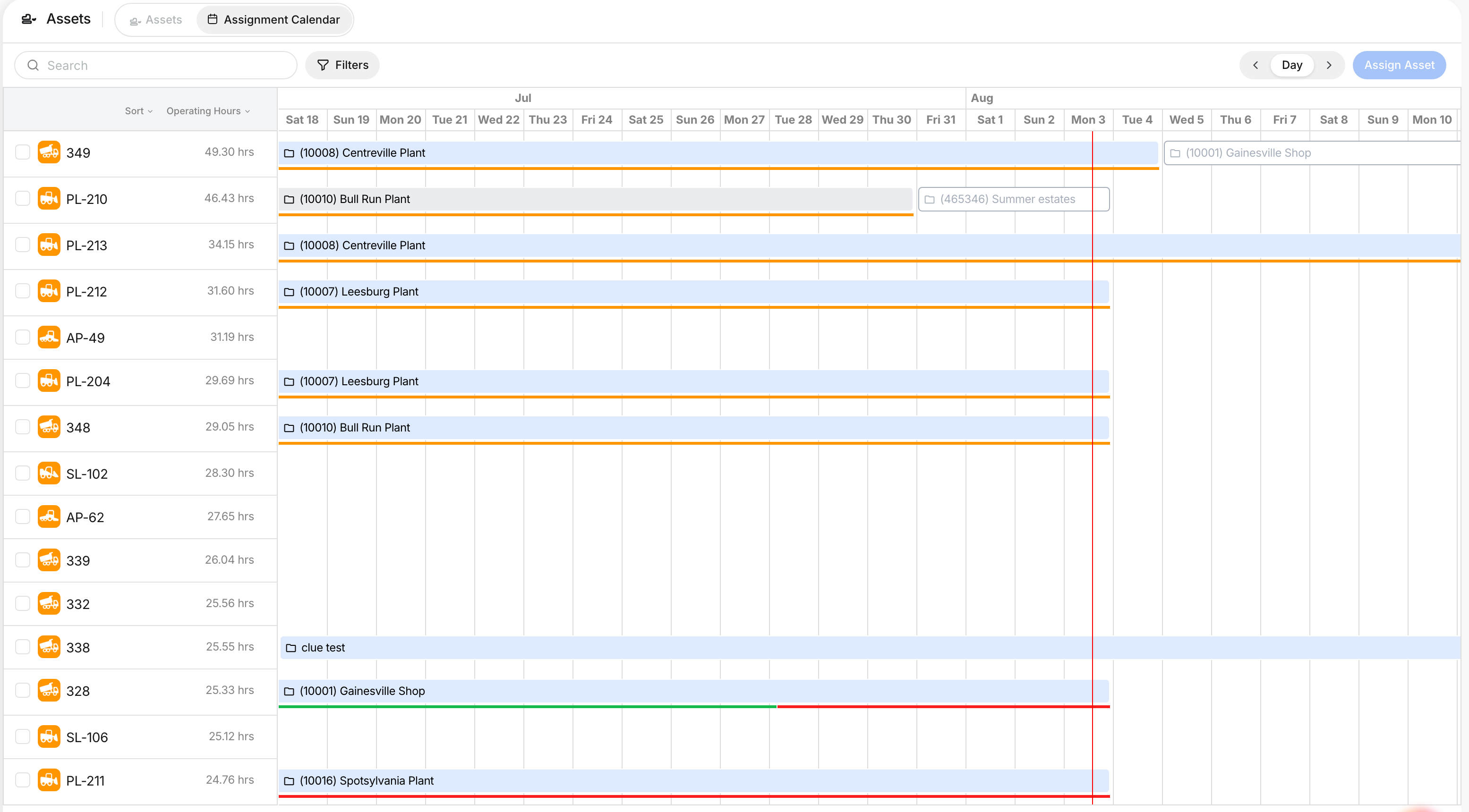Click folder icon on 349 Centreville Plant bar
Screen dimensions: 1469x812
[289, 153]
